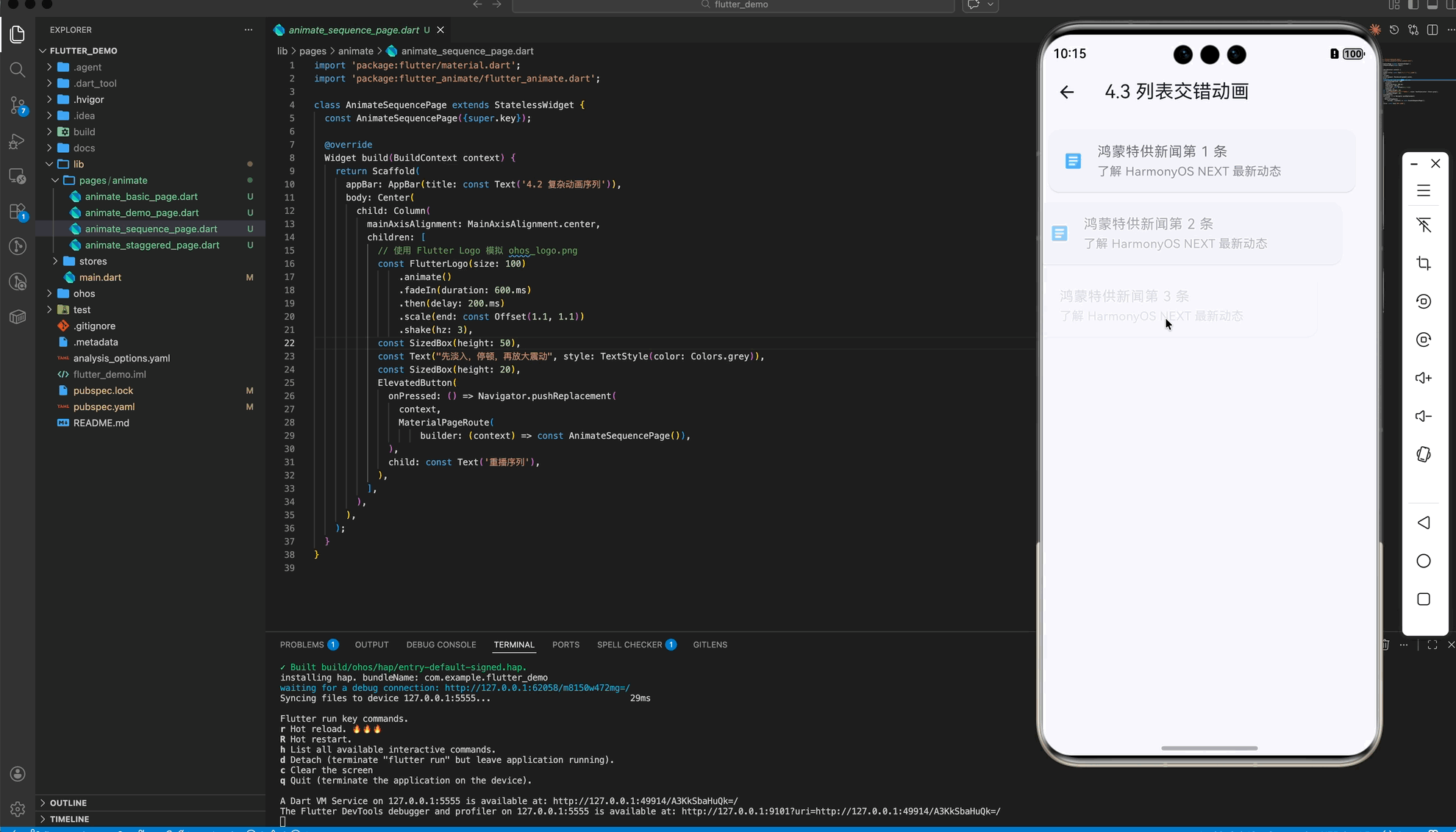Screen dimensions: 1456x832
Task: Tap back arrow in phone app bar
Action: 1067,92
